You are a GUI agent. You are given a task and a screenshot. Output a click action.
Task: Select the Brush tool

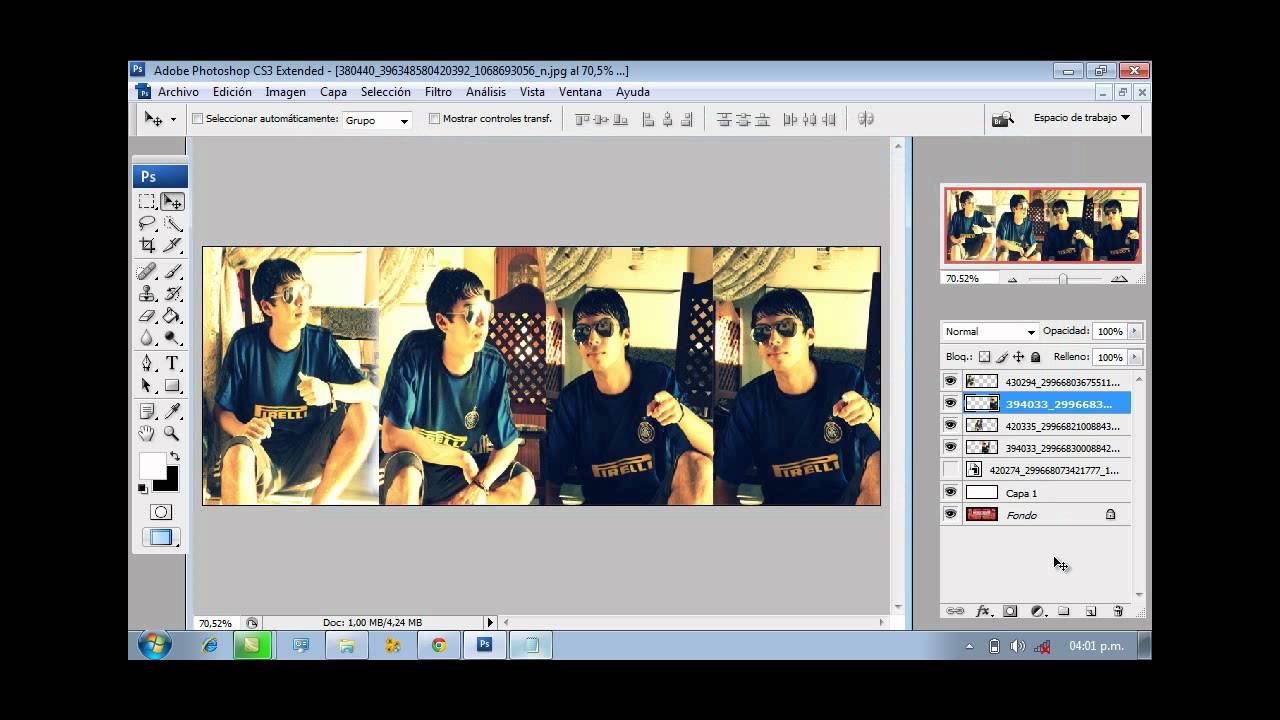point(172,272)
